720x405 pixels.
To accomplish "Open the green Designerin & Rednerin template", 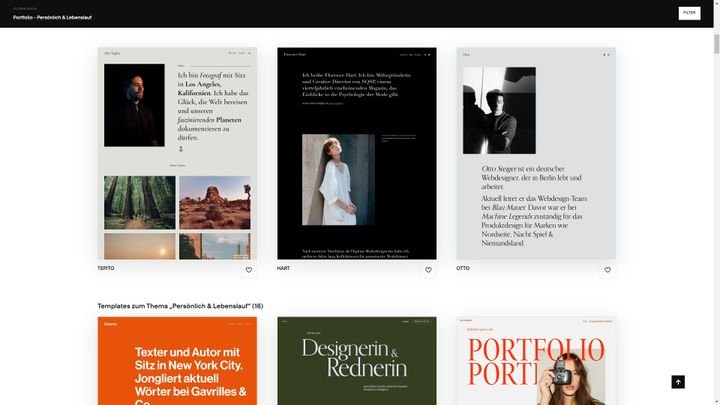I will pyautogui.click(x=357, y=361).
